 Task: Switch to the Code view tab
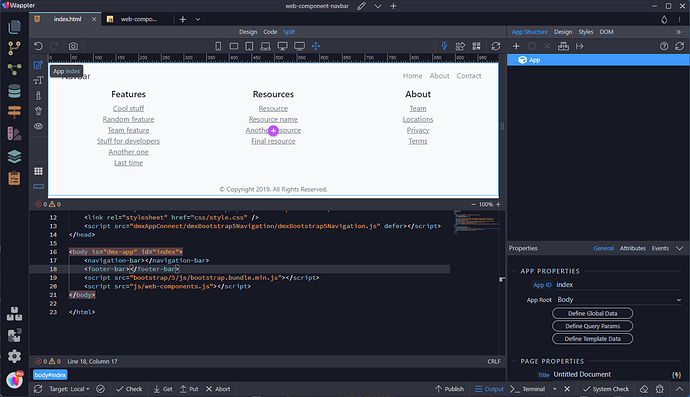point(270,32)
